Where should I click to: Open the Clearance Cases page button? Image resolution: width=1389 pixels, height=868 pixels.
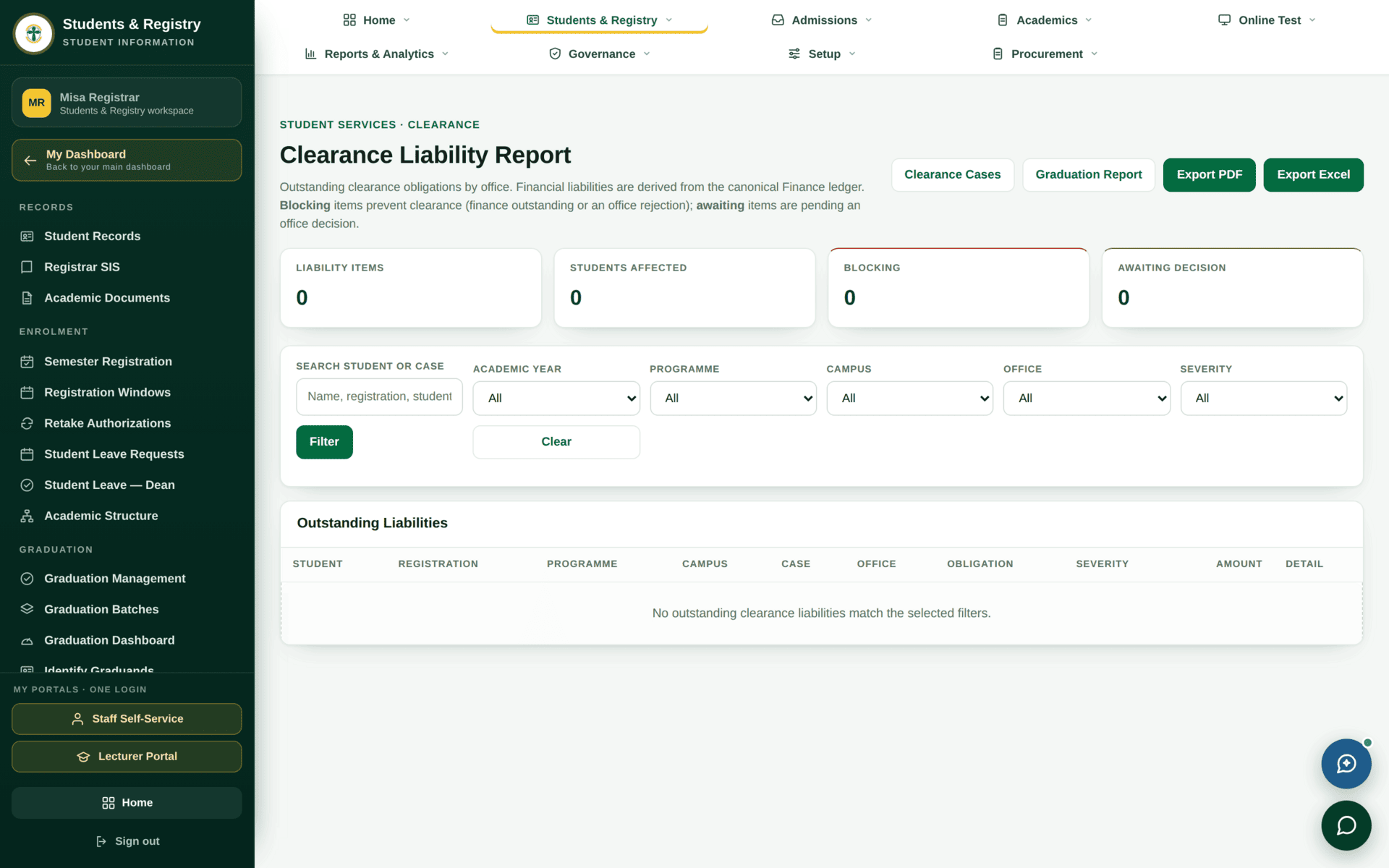(x=952, y=175)
